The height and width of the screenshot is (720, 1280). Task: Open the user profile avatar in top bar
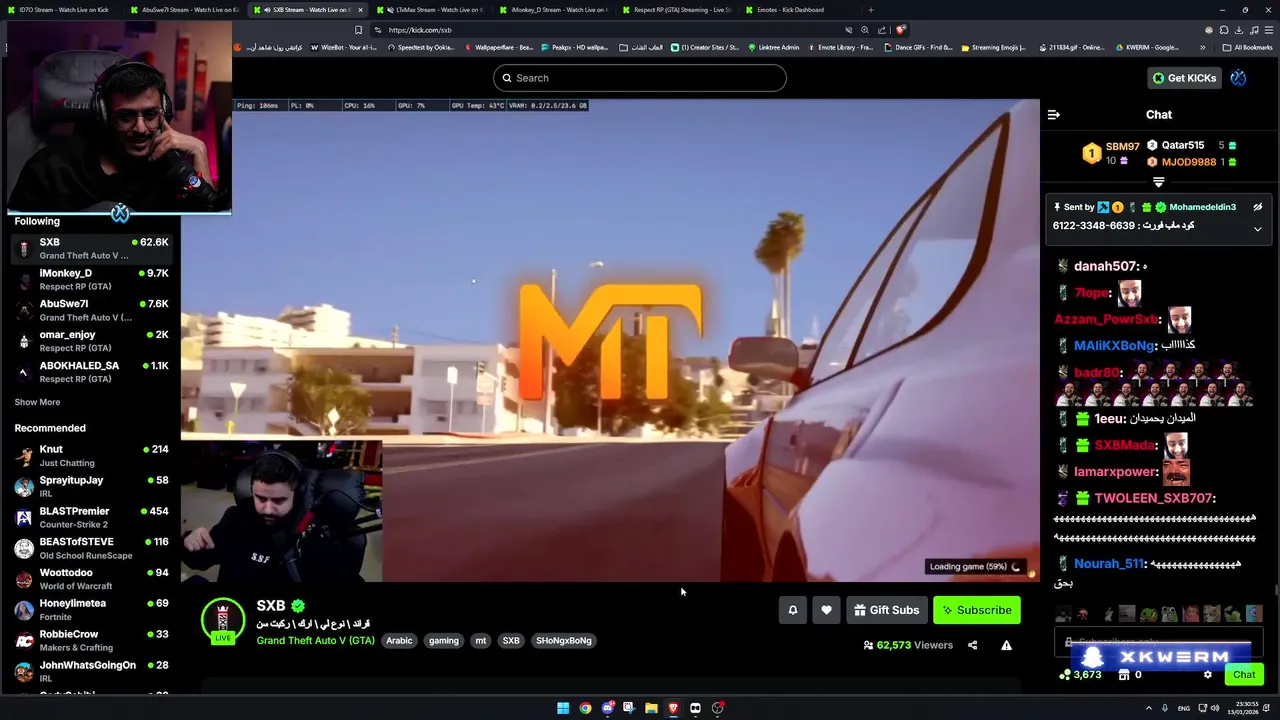[1238, 78]
